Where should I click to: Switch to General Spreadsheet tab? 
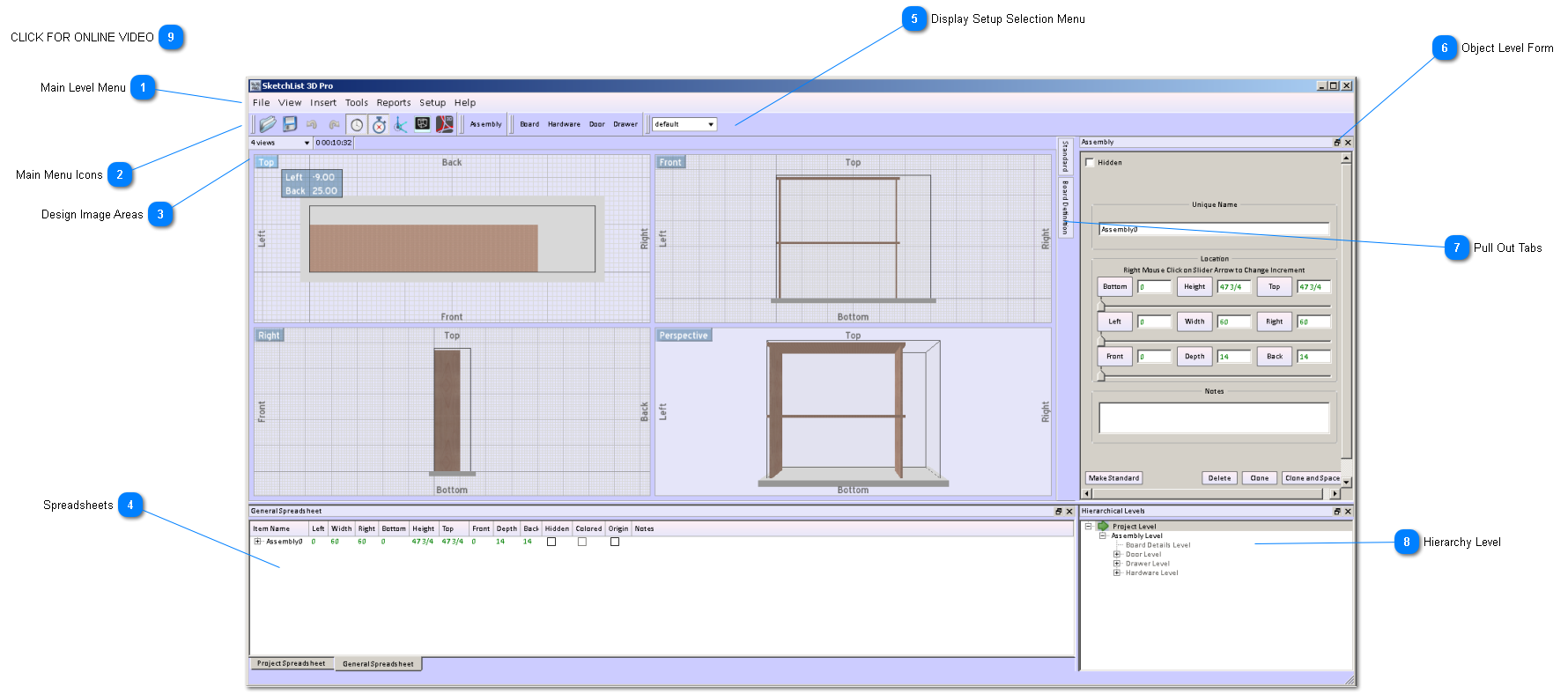[x=378, y=664]
